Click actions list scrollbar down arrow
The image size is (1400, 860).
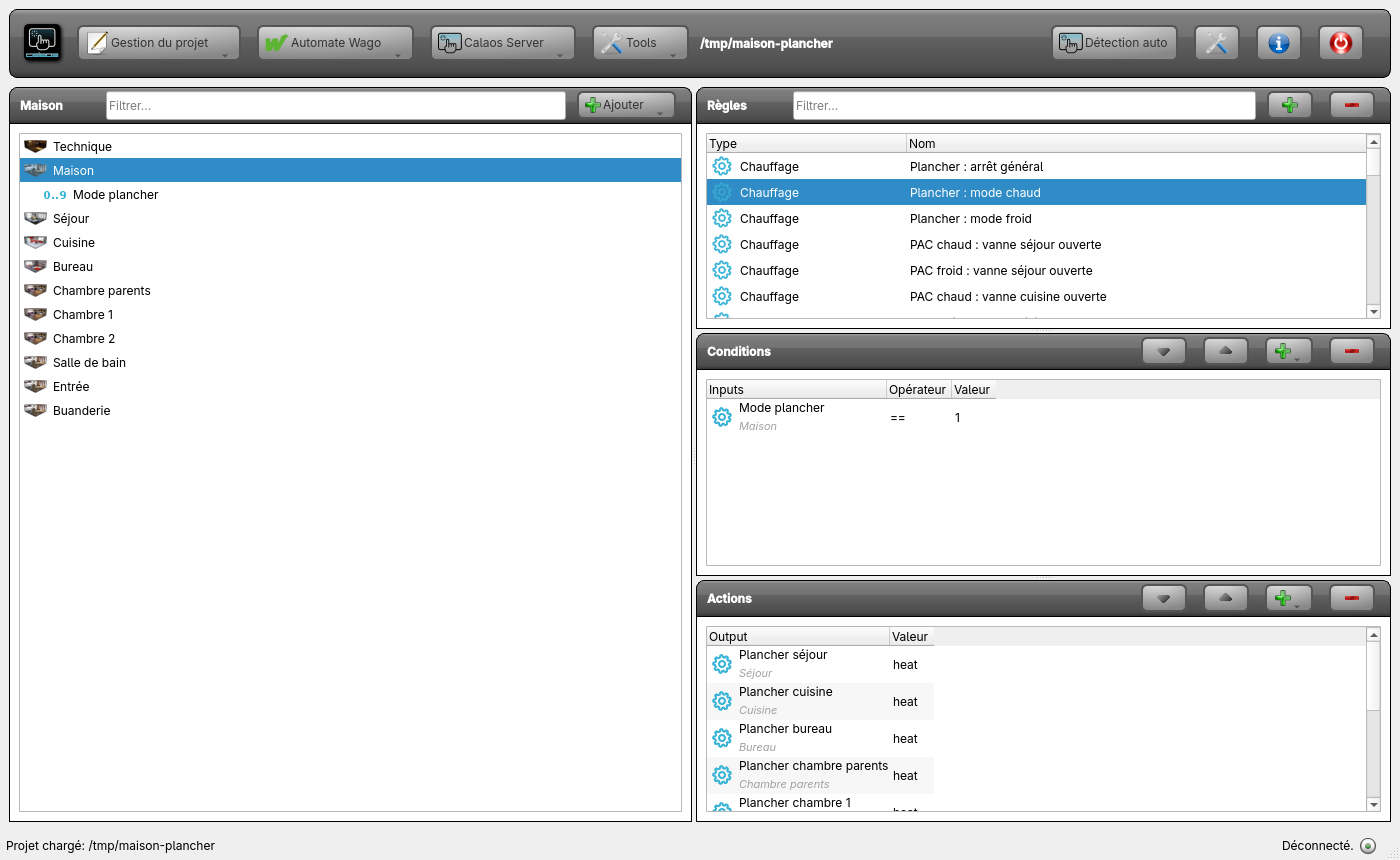pyautogui.click(x=1374, y=804)
